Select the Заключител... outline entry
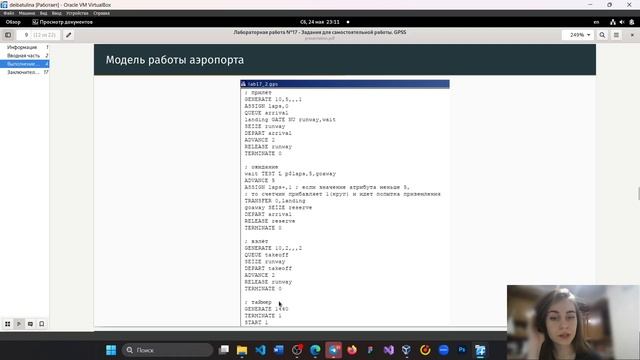 click(25, 72)
